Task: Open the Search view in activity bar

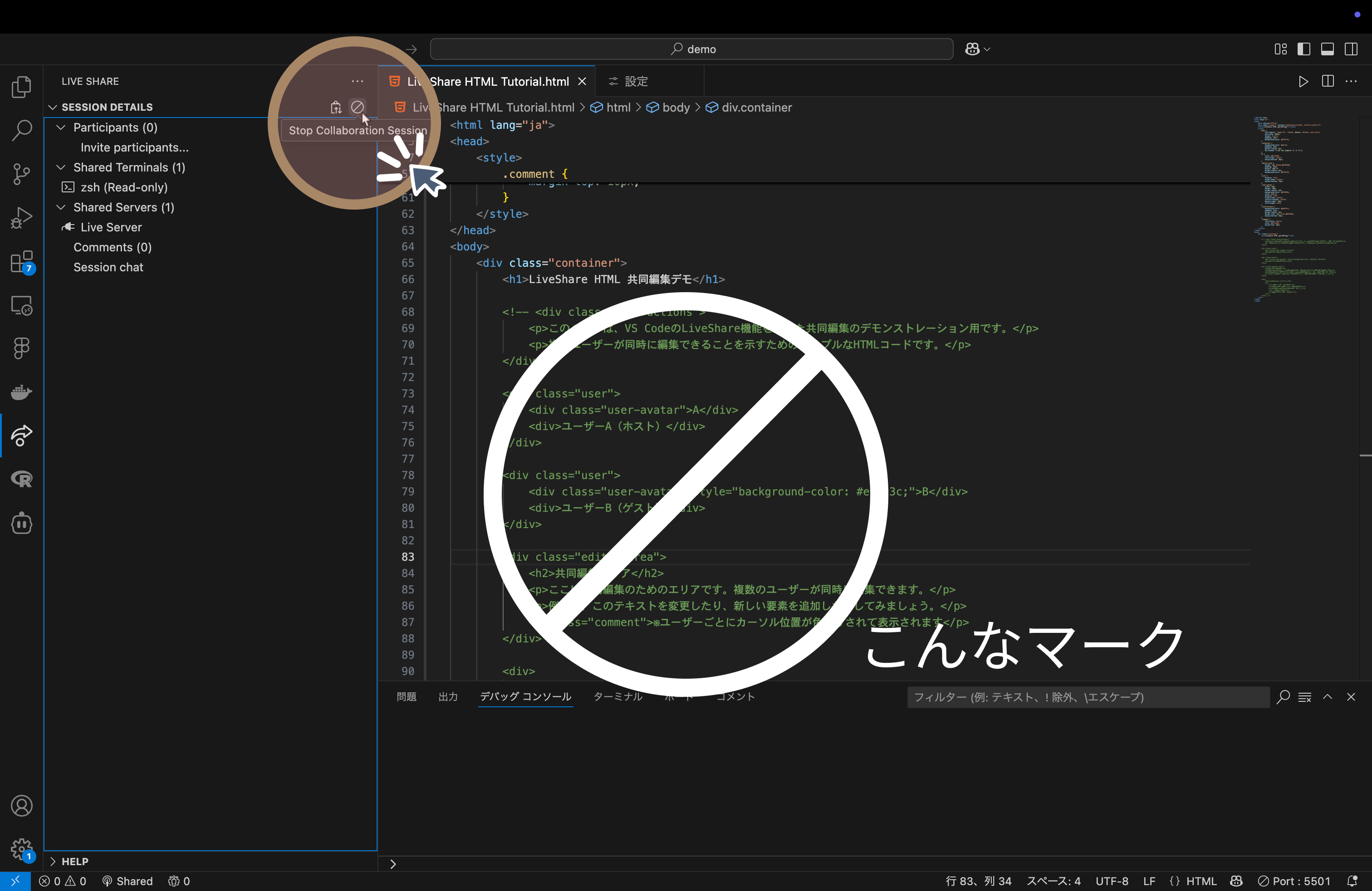Action: point(21,130)
